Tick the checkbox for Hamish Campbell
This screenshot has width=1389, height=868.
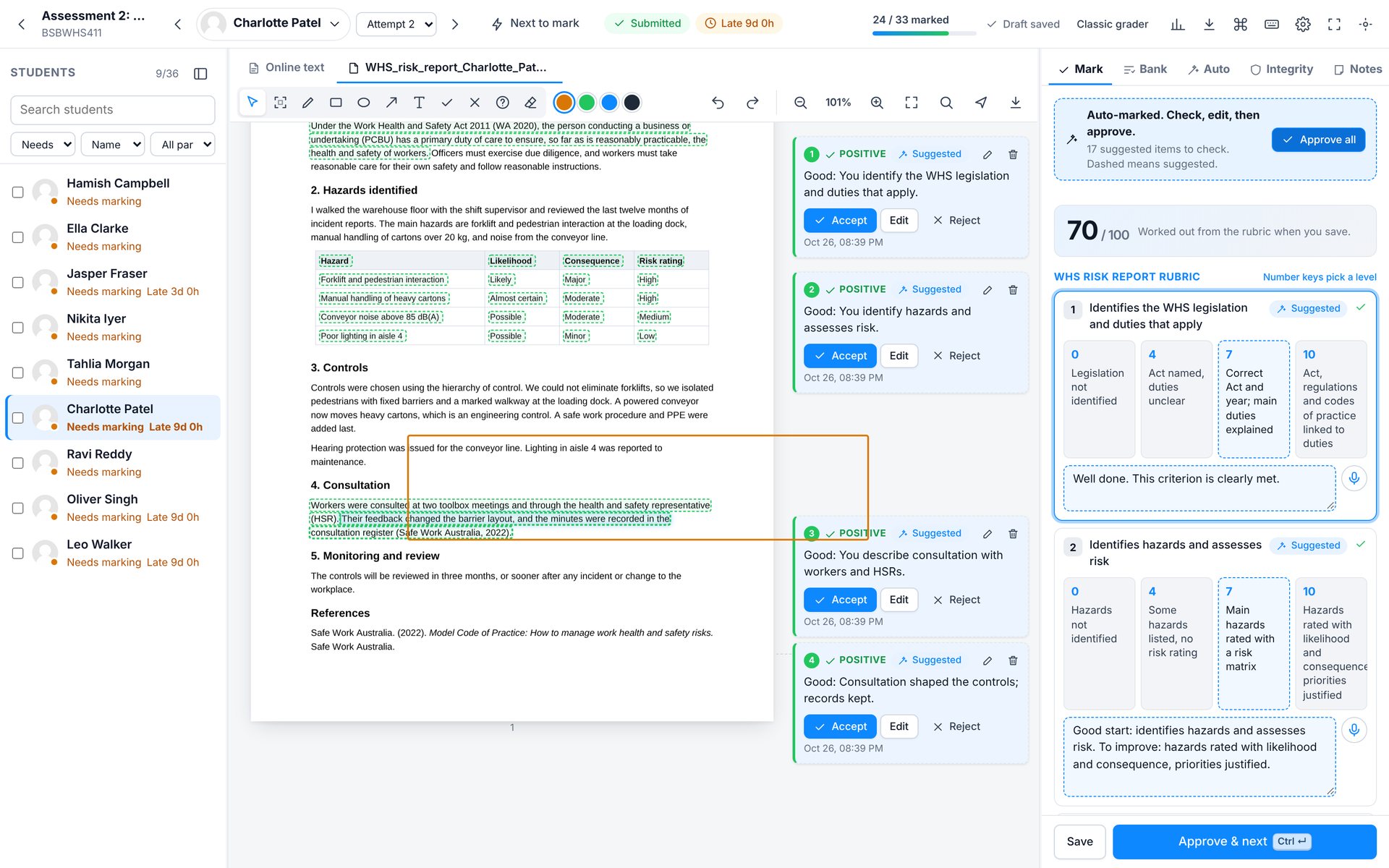18,192
